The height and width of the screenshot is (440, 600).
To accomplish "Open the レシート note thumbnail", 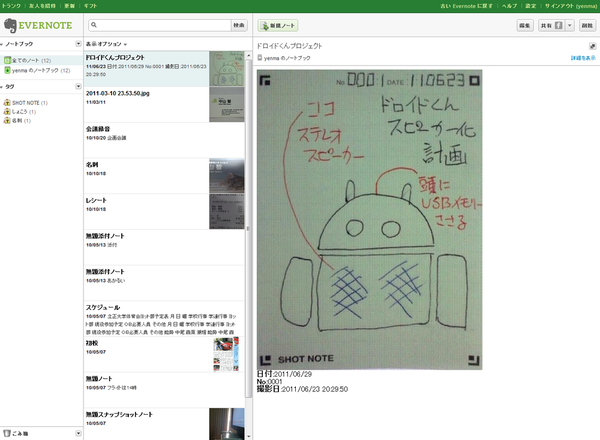I will point(227,212).
